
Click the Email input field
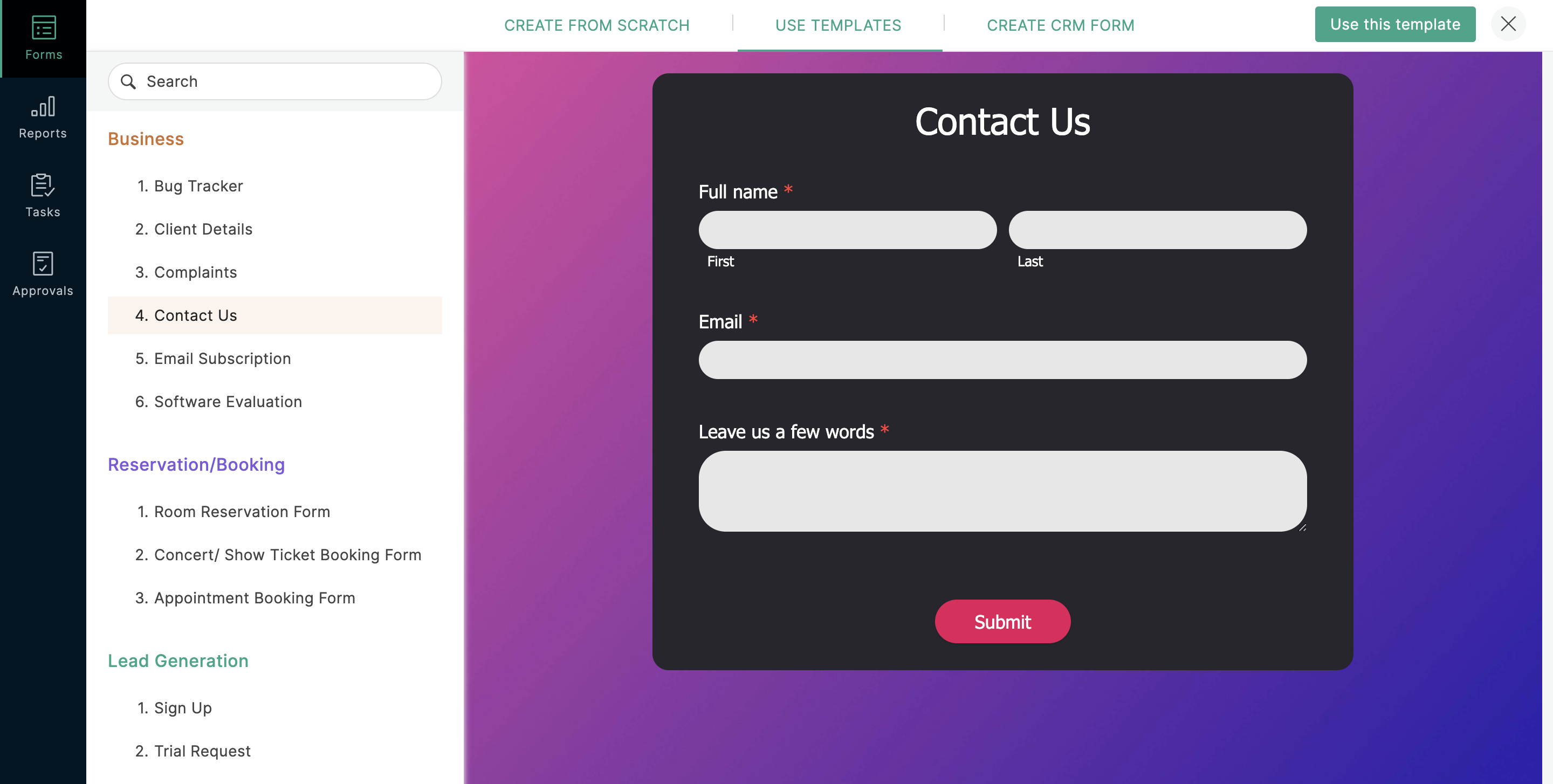[x=1003, y=359]
